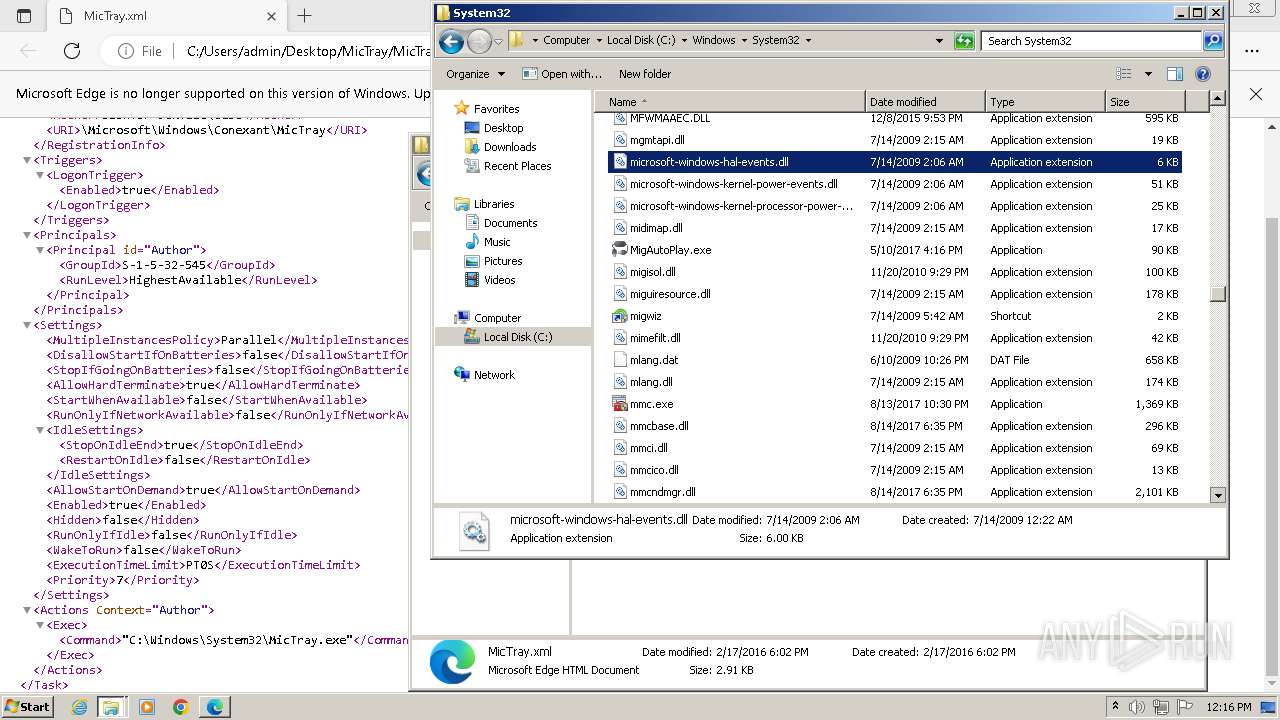Refresh the System32 folder view
The height and width of the screenshot is (720, 1280).
coord(964,41)
